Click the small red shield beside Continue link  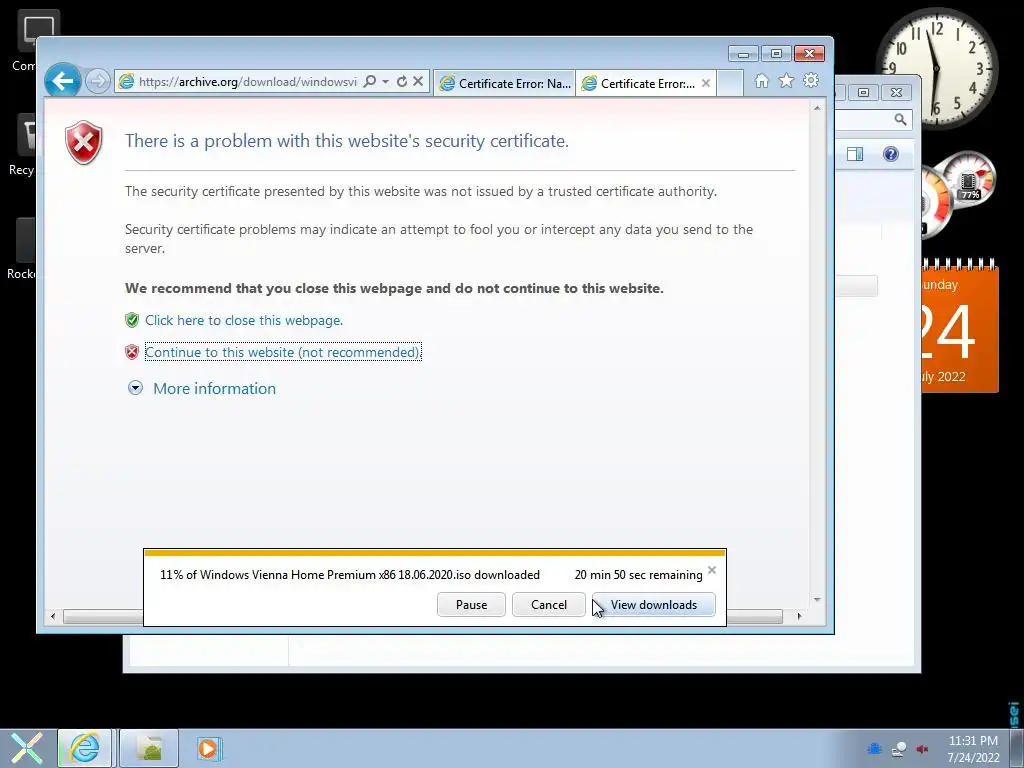[132, 352]
